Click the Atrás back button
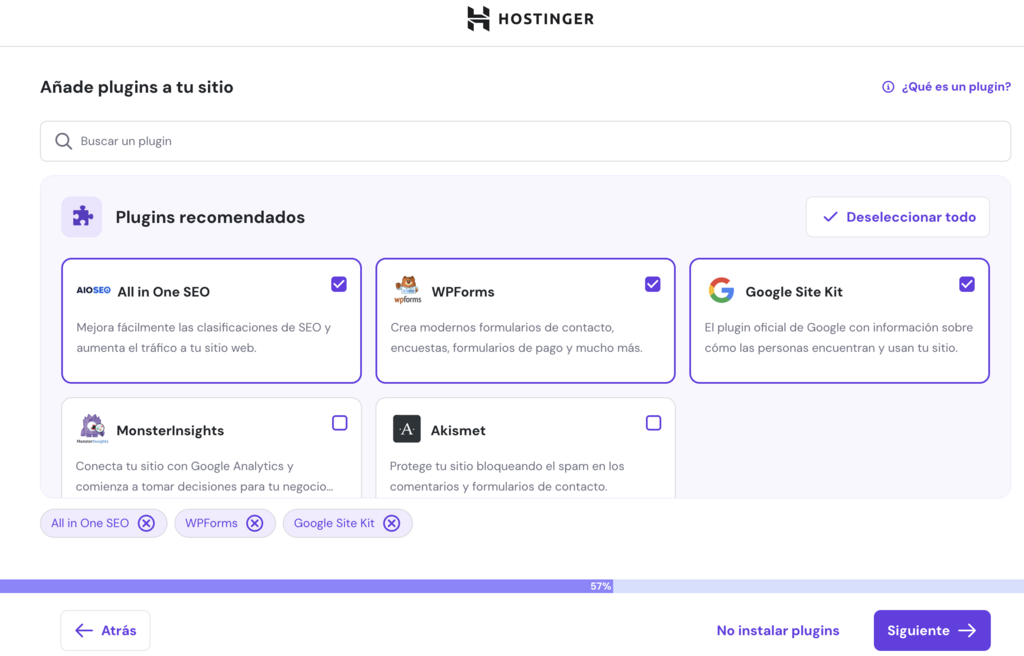1024x656 pixels. [x=104, y=630]
